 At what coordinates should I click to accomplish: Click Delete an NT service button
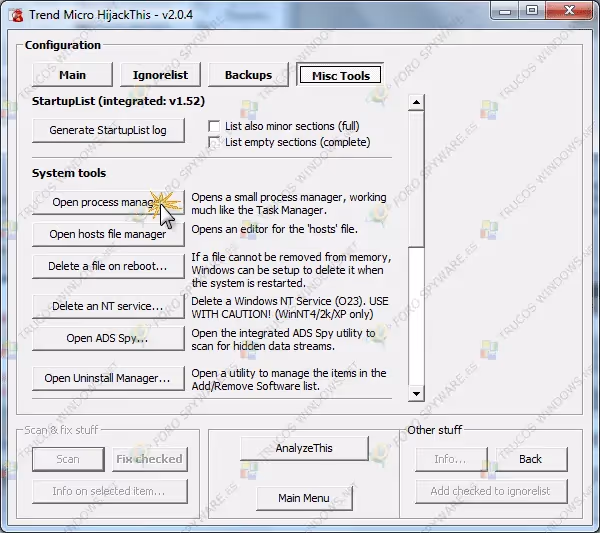pyautogui.click(x=108, y=306)
